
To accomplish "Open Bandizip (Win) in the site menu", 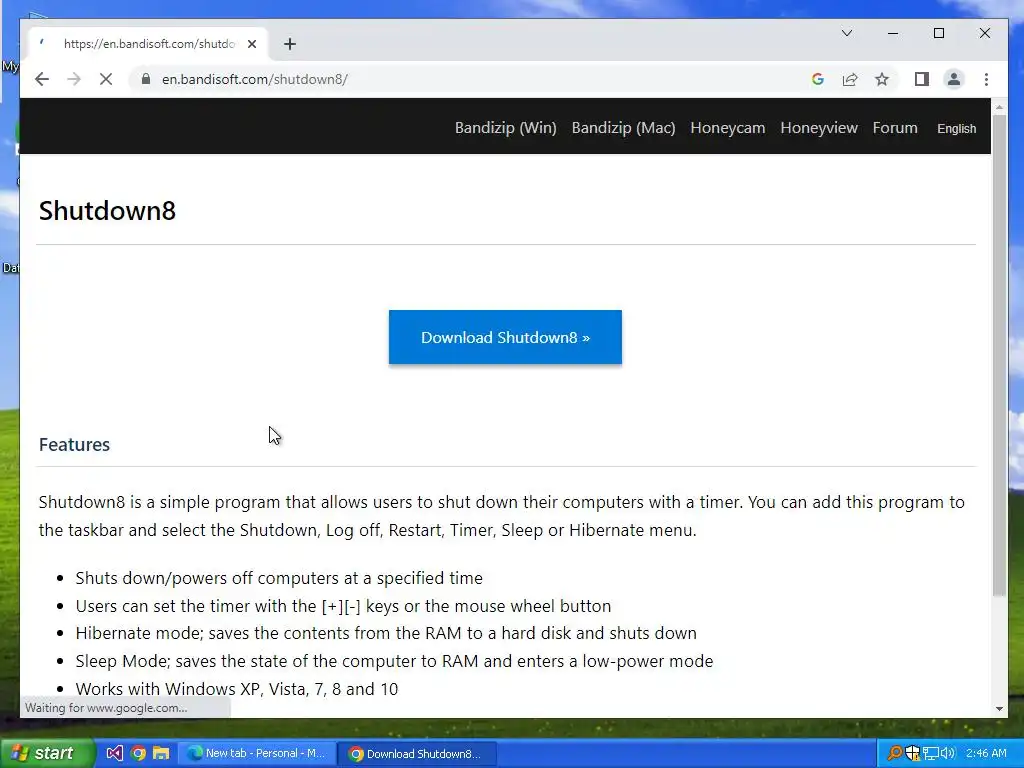I will point(505,128).
